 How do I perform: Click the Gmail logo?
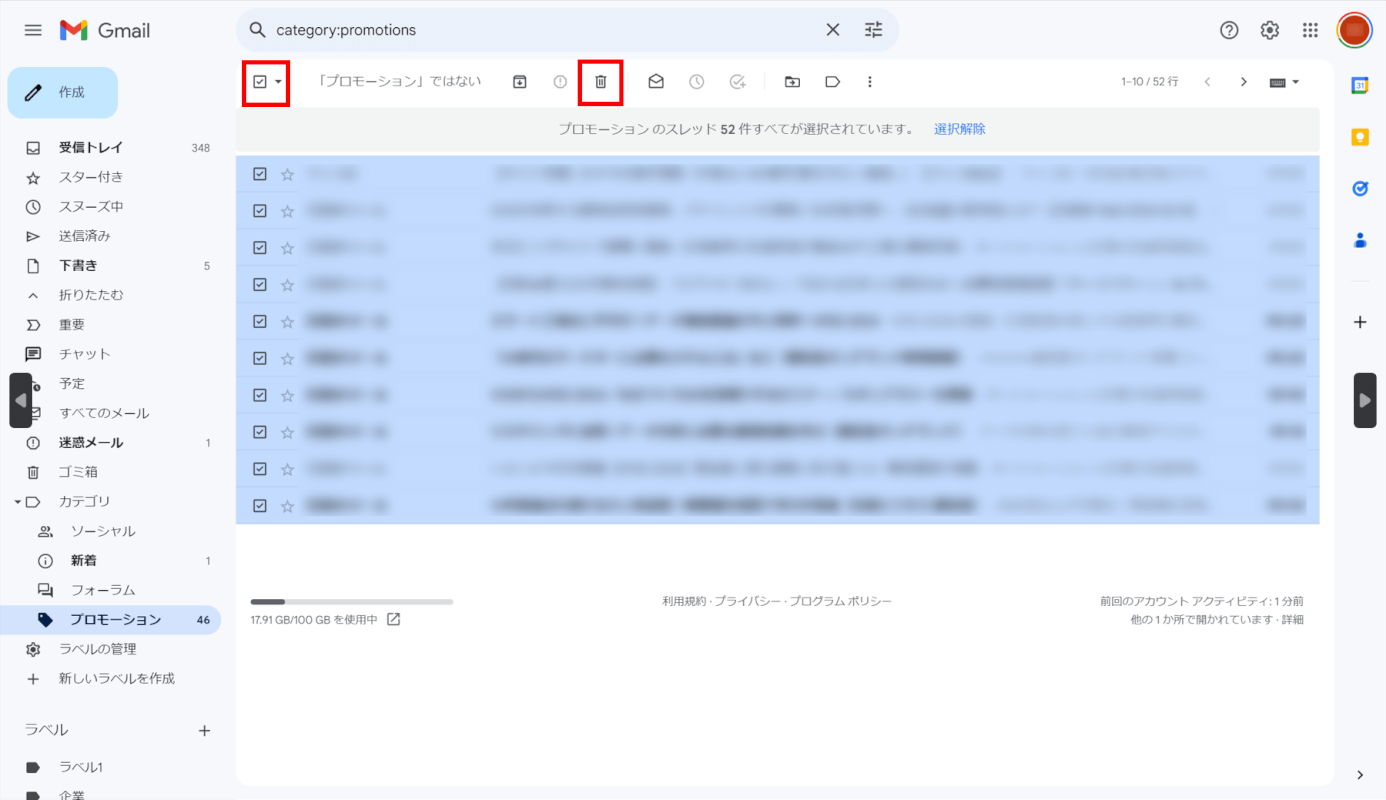105,30
